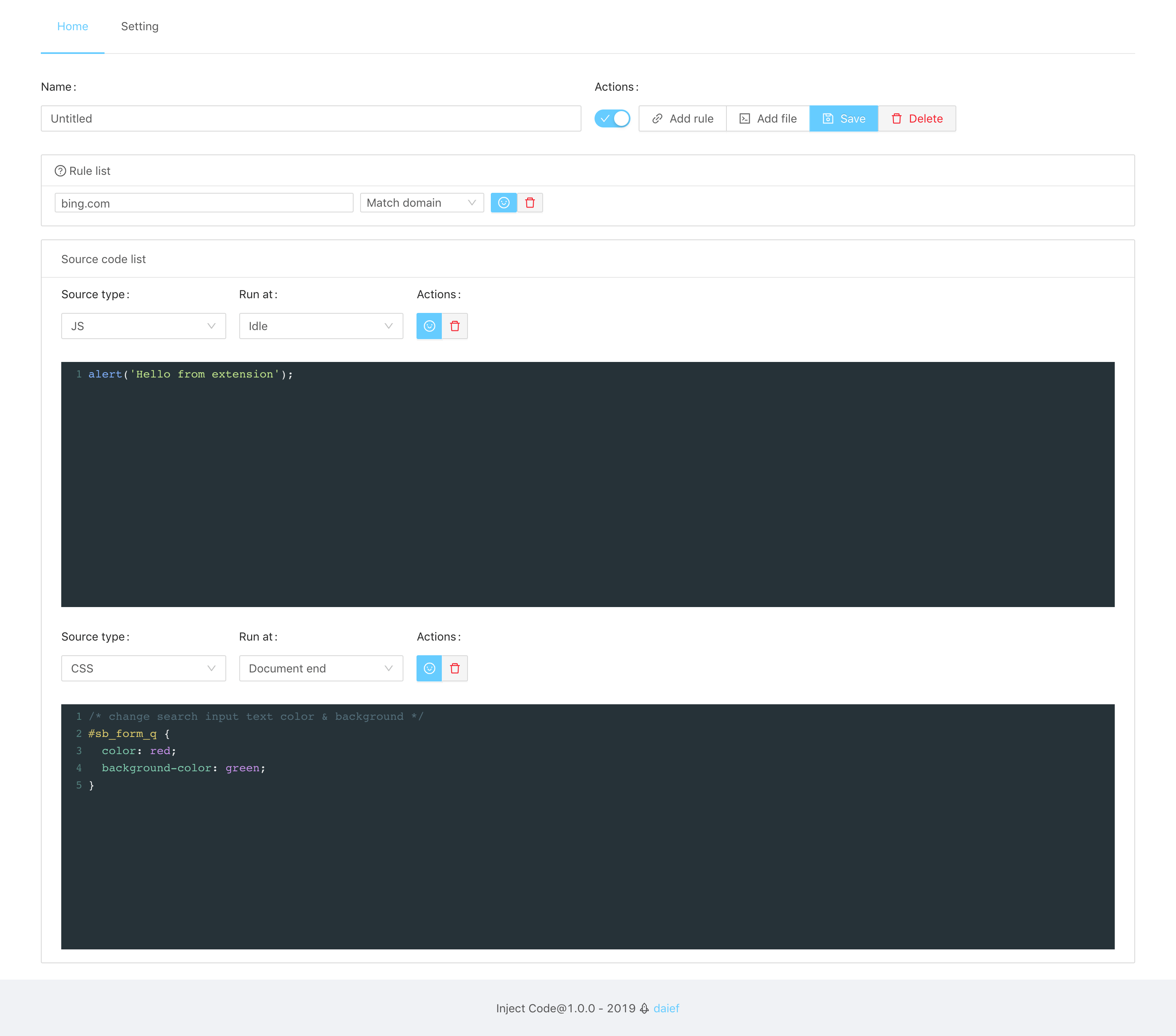Click the bell icon in the footer

pyautogui.click(x=644, y=1008)
